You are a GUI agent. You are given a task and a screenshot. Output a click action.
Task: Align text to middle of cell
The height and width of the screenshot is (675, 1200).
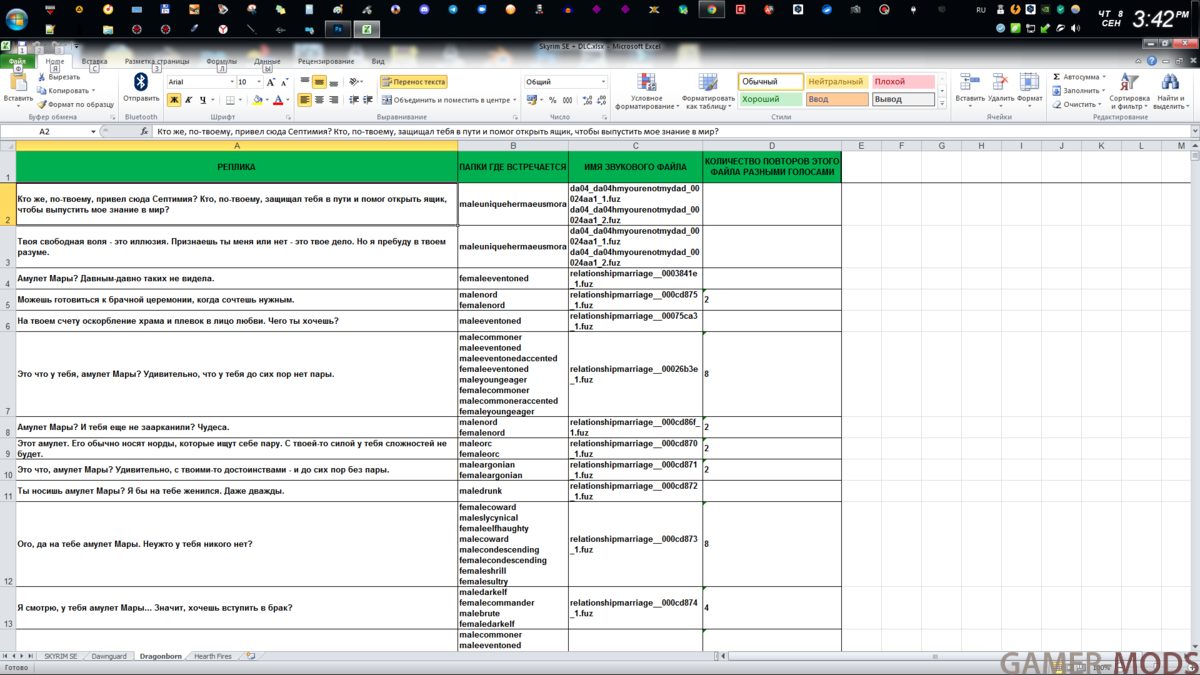[x=319, y=82]
